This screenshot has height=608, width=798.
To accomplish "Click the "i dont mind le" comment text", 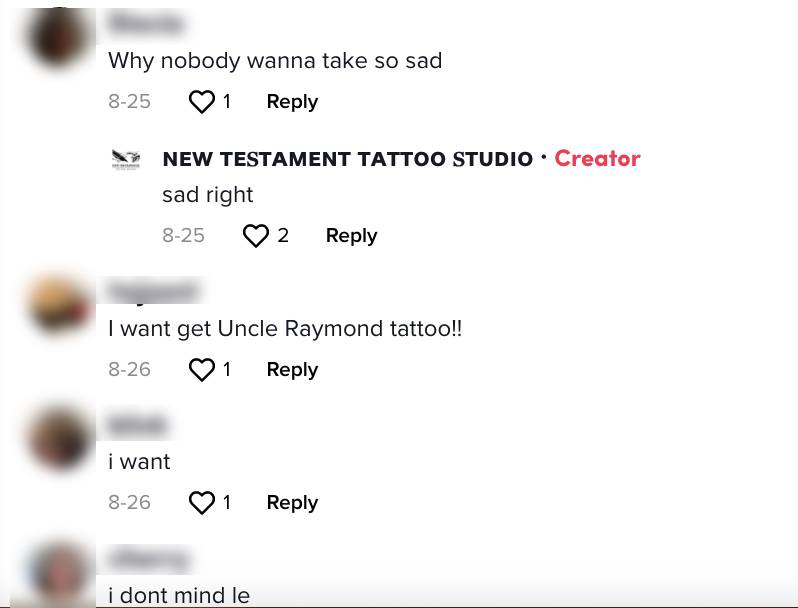I will point(179,596).
